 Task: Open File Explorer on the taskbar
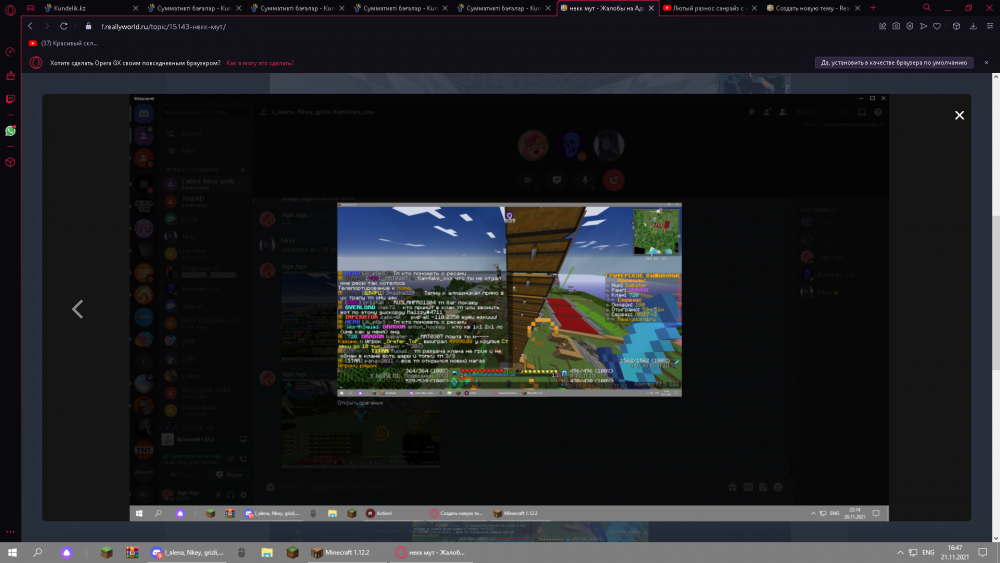point(267,553)
